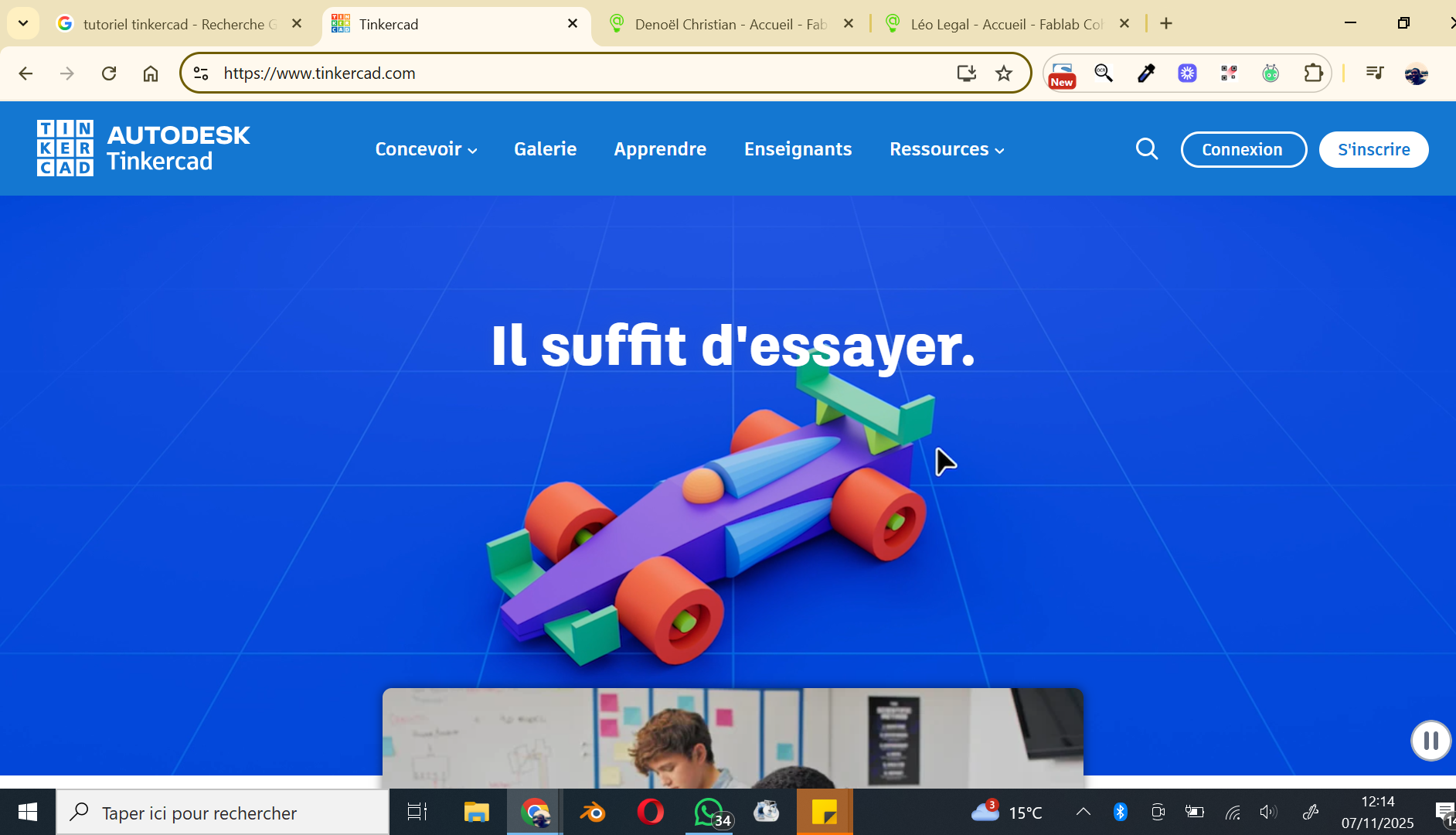This screenshot has height=835, width=1456.
Task: Switch to the Denoël Christian tab
Action: 730,24
